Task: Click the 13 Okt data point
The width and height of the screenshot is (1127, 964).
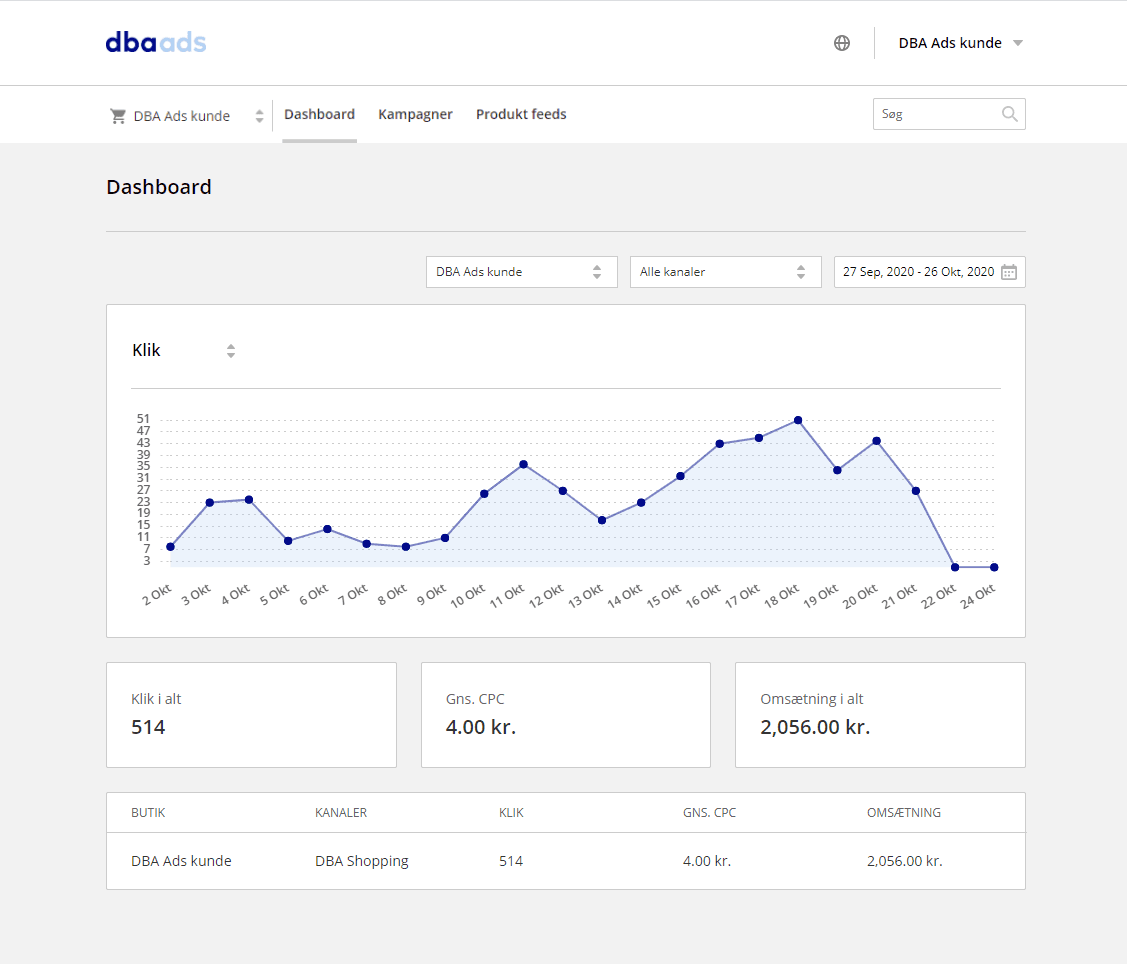Action: 602,520
